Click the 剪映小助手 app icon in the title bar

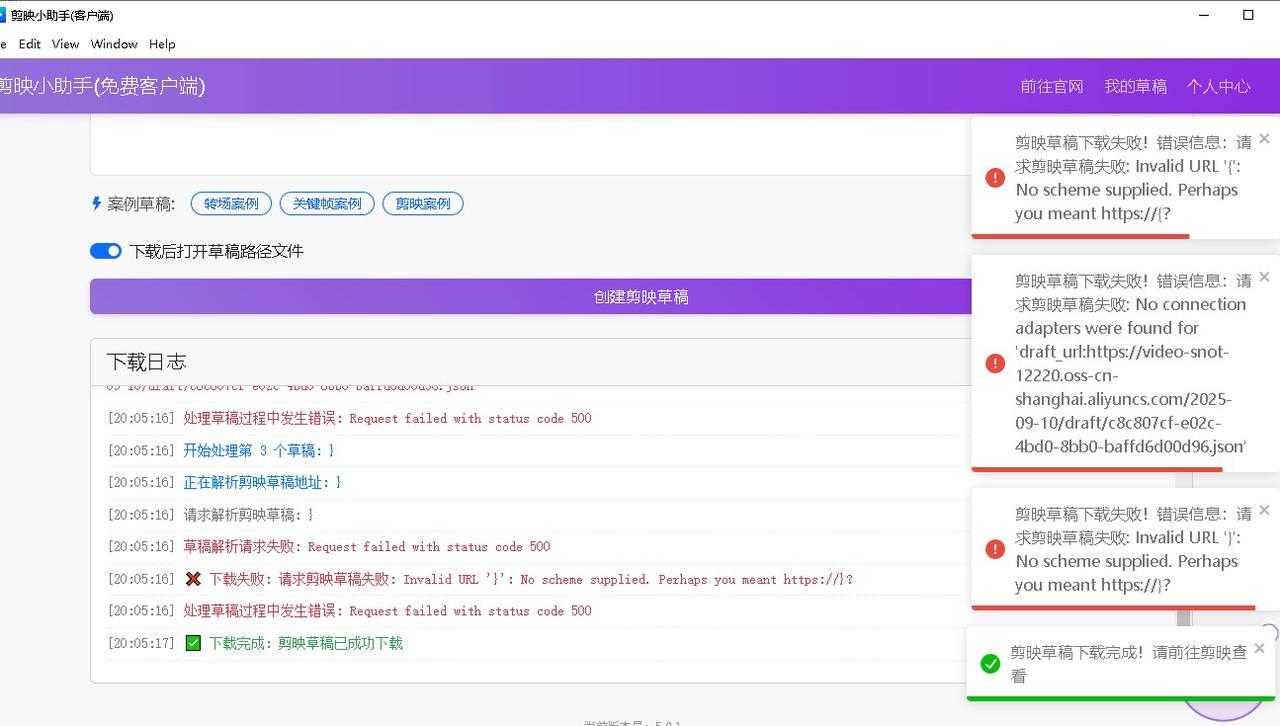pyautogui.click(x=10, y=15)
